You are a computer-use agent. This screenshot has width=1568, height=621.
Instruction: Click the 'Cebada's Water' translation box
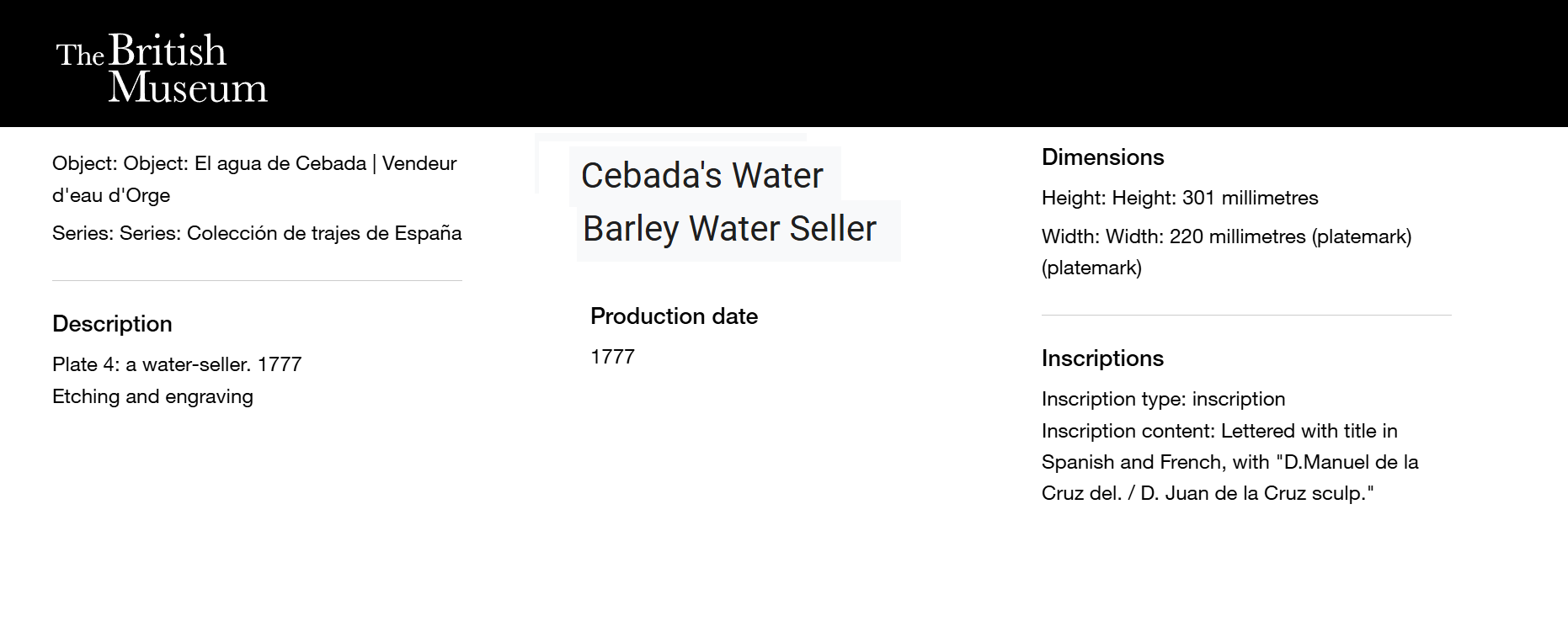coord(702,176)
